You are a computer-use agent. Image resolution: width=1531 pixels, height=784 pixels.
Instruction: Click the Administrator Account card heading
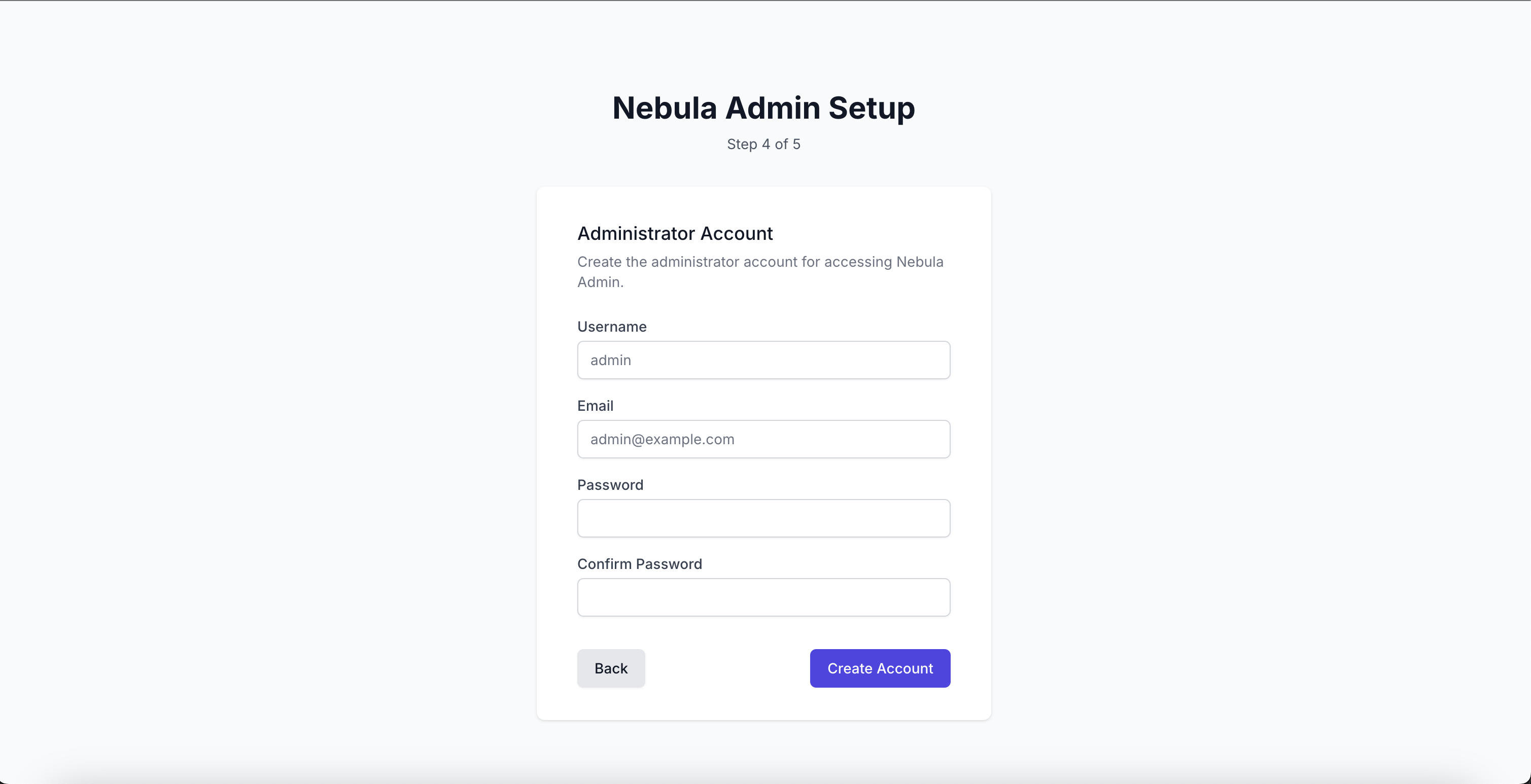(x=675, y=233)
